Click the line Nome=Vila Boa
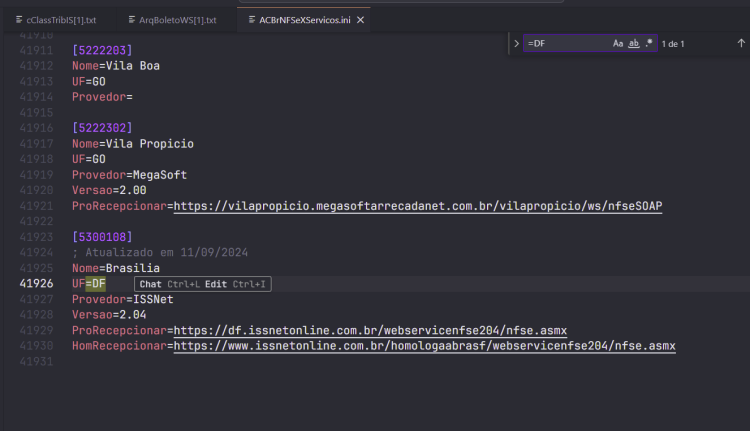The image size is (750, 431). point(116,66)
